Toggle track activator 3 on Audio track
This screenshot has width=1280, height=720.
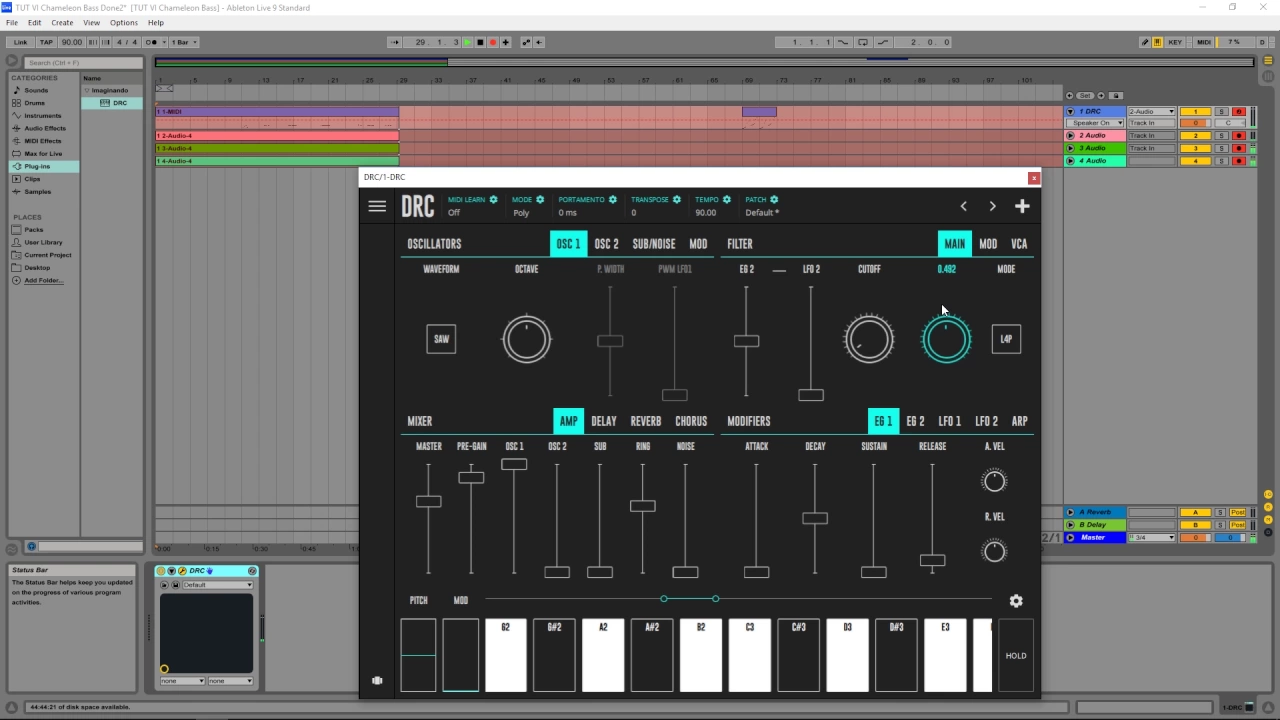point(1195,148)
